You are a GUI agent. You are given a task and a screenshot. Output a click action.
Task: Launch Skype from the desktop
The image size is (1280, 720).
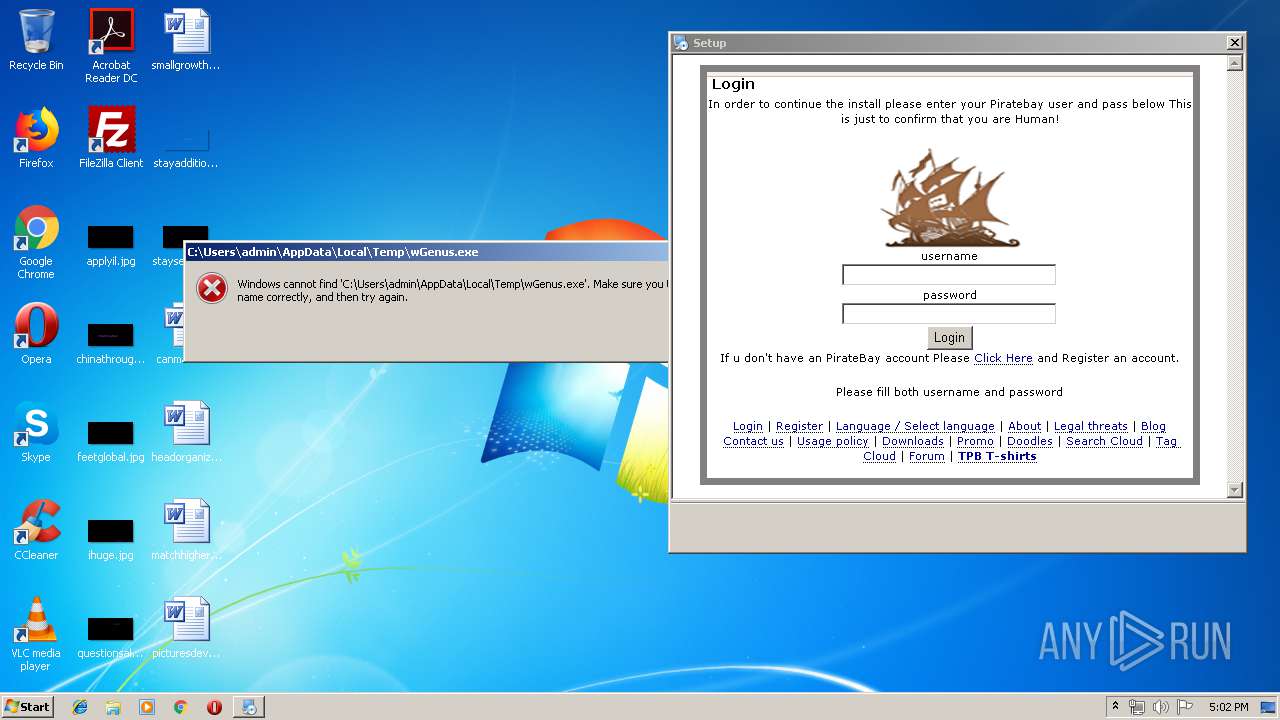click(x=36, y=432)
